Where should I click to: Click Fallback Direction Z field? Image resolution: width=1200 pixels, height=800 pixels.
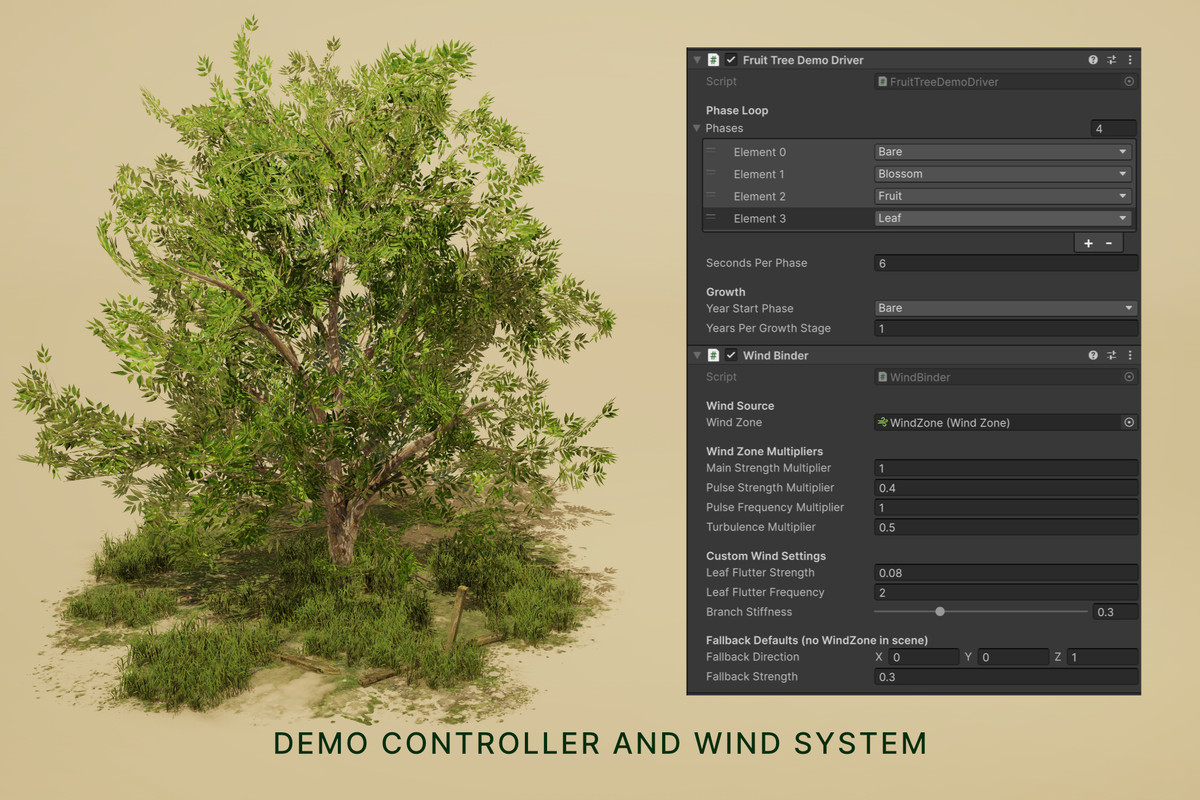pyautogui.click(x=1102, y=657)
